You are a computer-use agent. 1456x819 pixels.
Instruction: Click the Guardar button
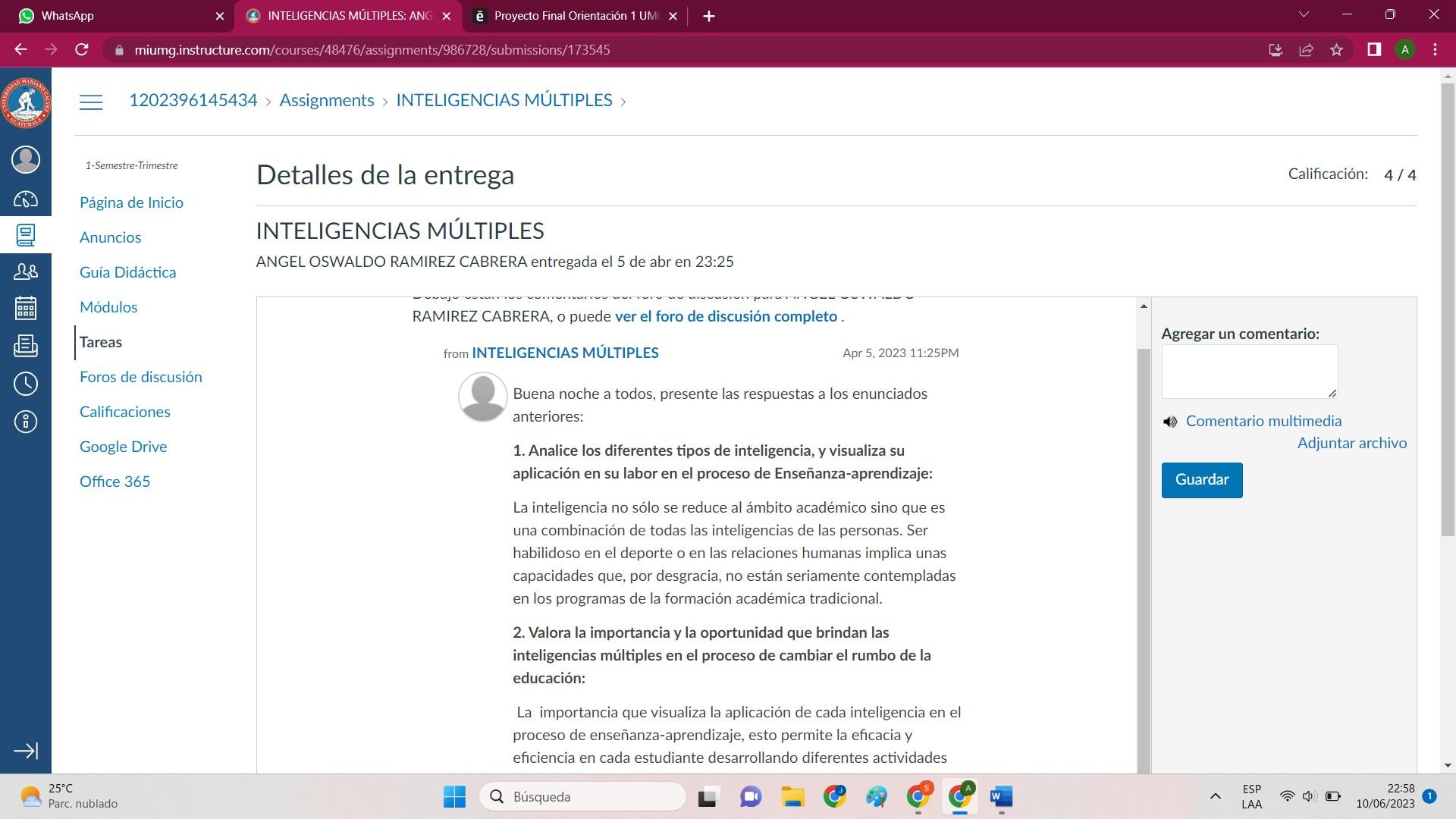click(x=1201, y=480)
